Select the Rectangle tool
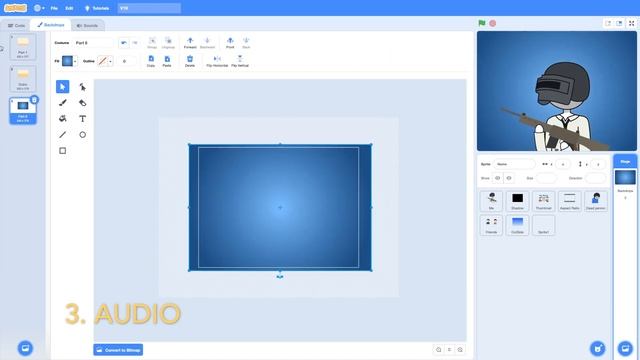This screenshot has height=360, width=640. 62,151
